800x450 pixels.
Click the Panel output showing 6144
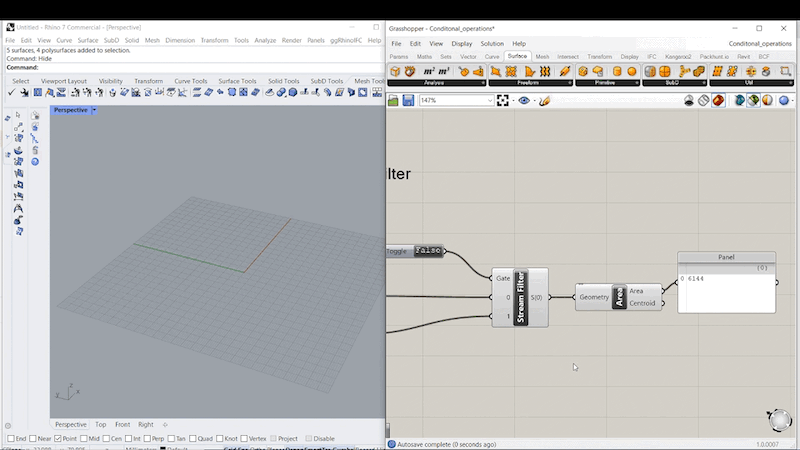(x=727, y=282)
